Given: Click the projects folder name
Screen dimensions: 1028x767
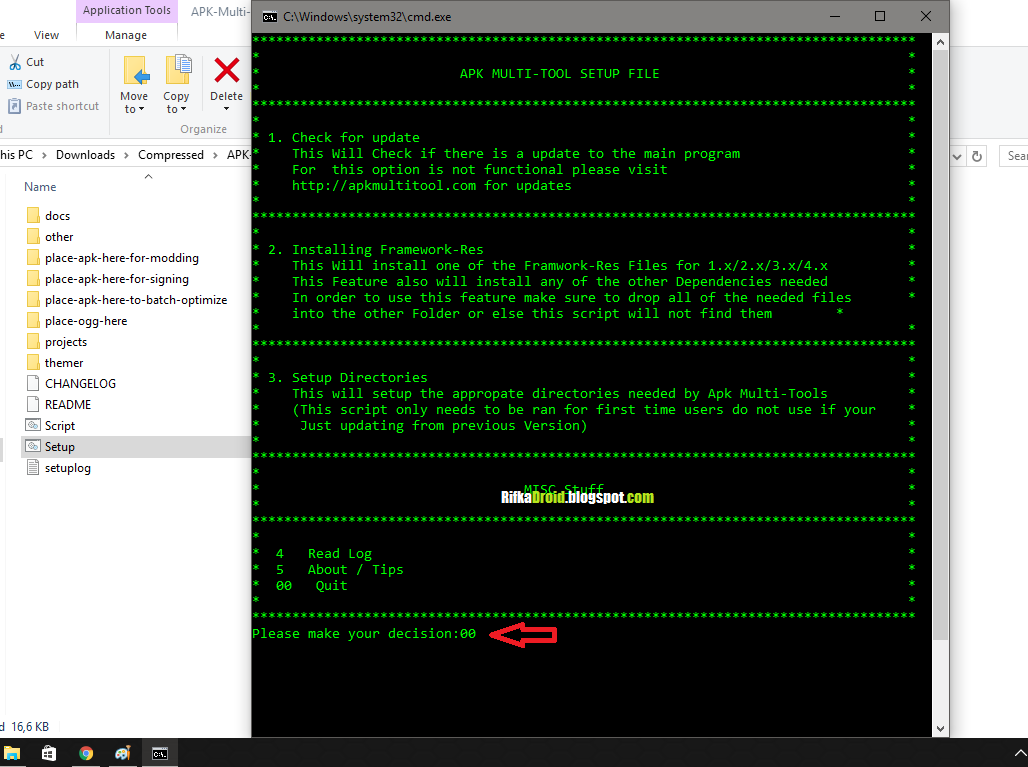Looking at the screenshot, I should (x=66, y=342).
